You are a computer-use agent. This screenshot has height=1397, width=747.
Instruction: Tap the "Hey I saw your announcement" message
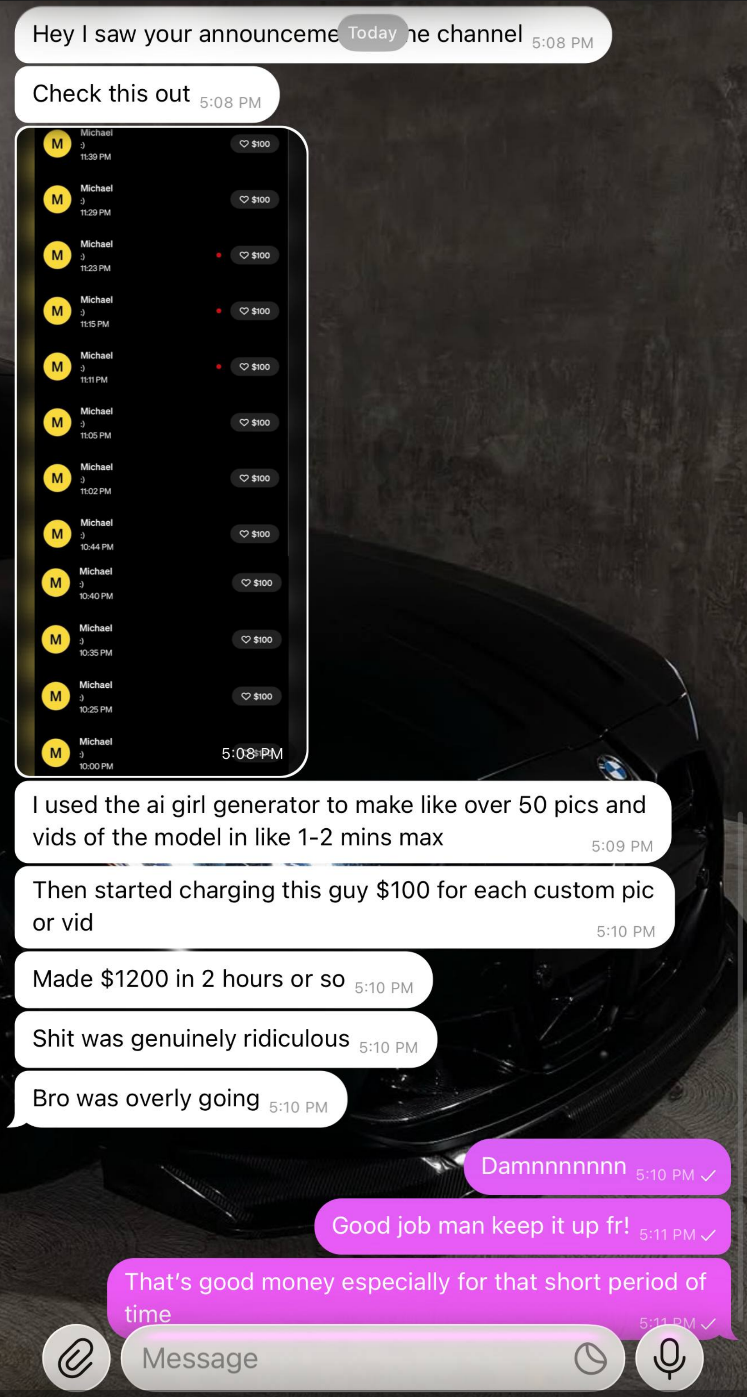point(313,35)
